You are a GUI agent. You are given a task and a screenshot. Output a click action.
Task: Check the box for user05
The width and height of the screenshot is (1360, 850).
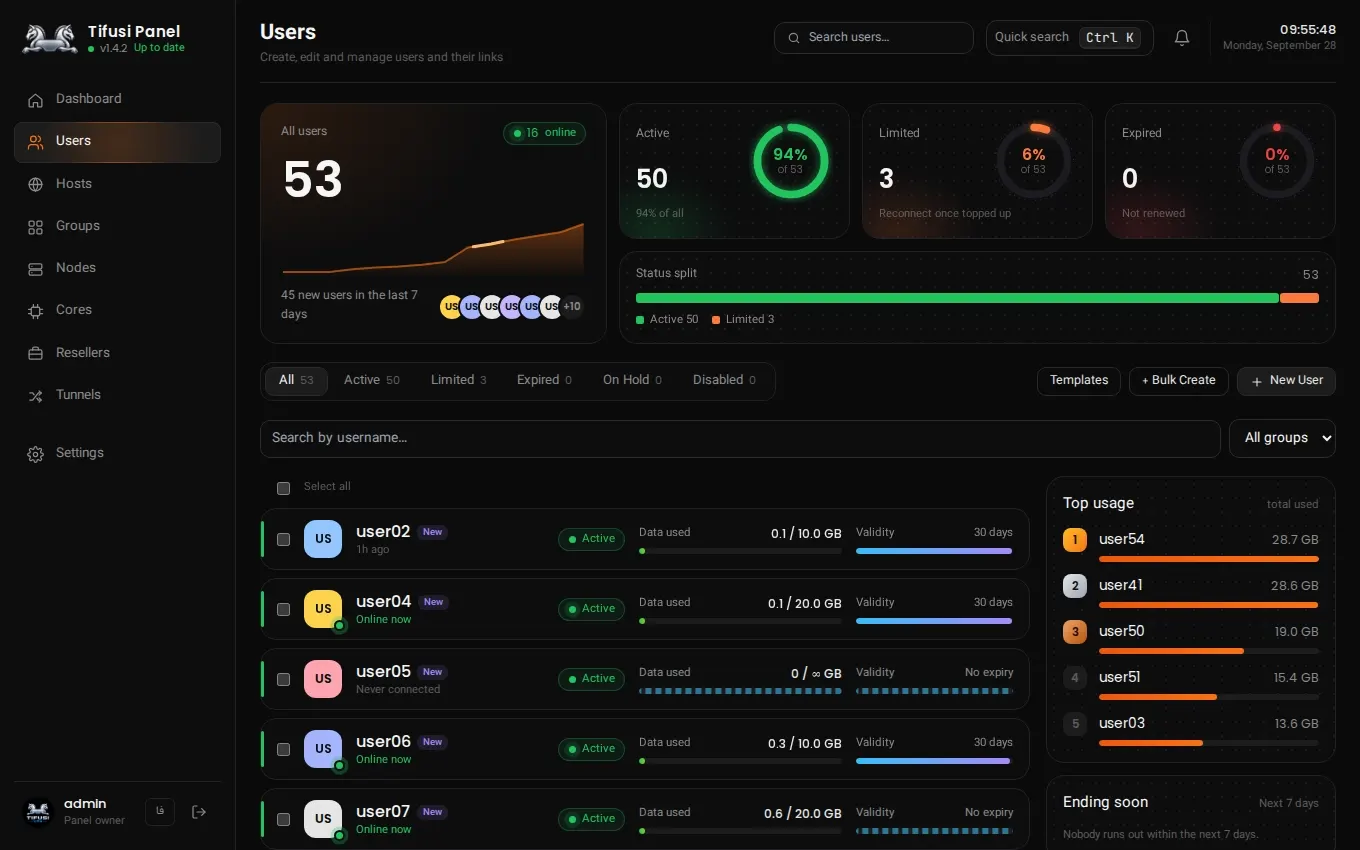pyautogui.click(x=283, y=679)
